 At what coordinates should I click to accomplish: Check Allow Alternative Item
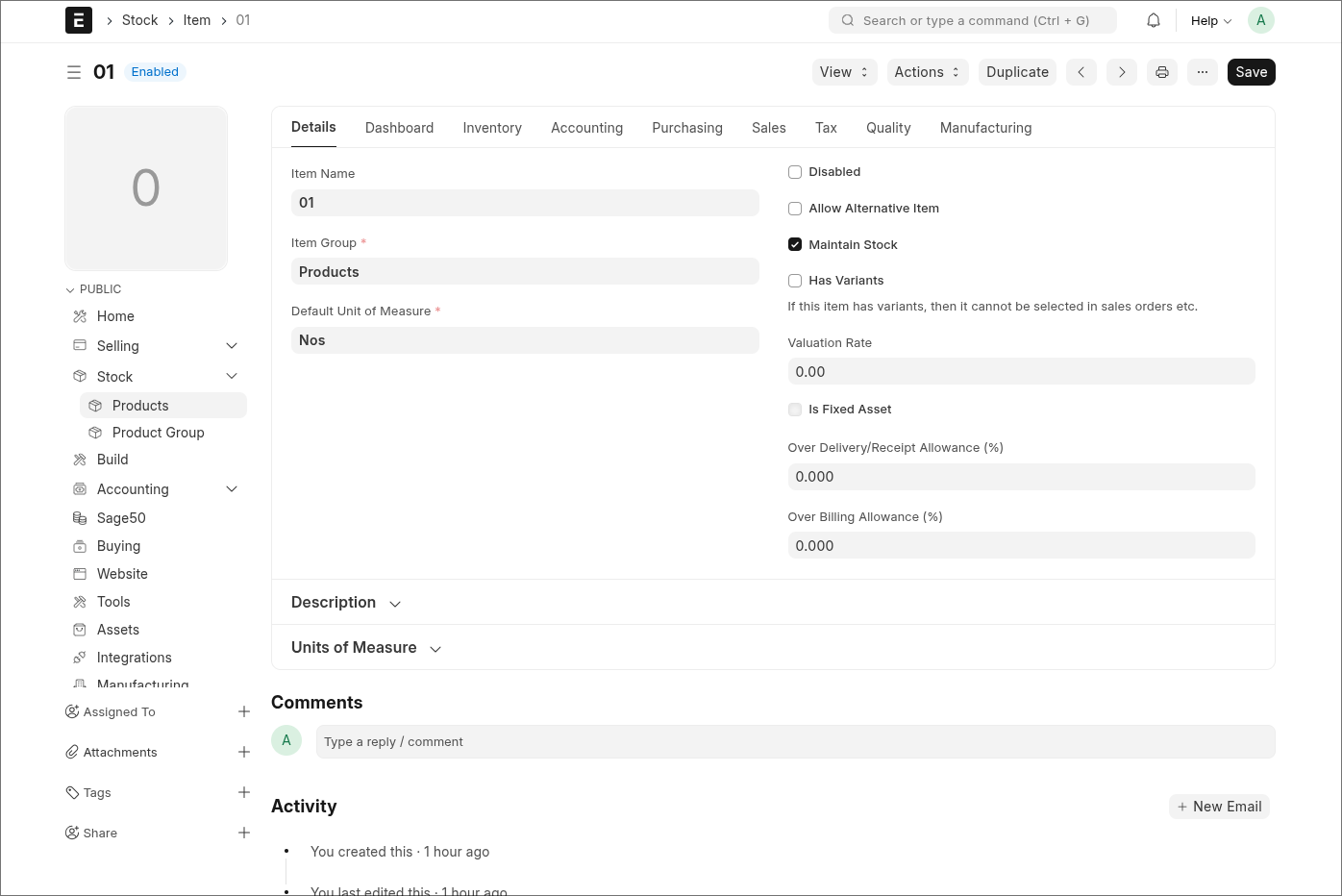click(795, 209)
